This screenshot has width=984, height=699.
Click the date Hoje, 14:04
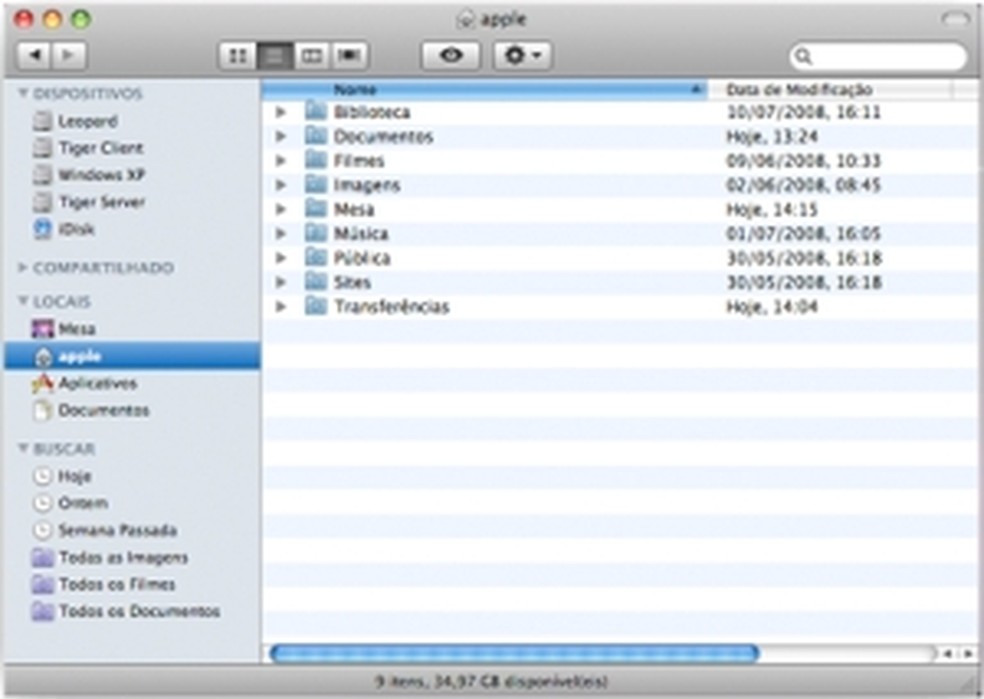[x=771, y=306]
